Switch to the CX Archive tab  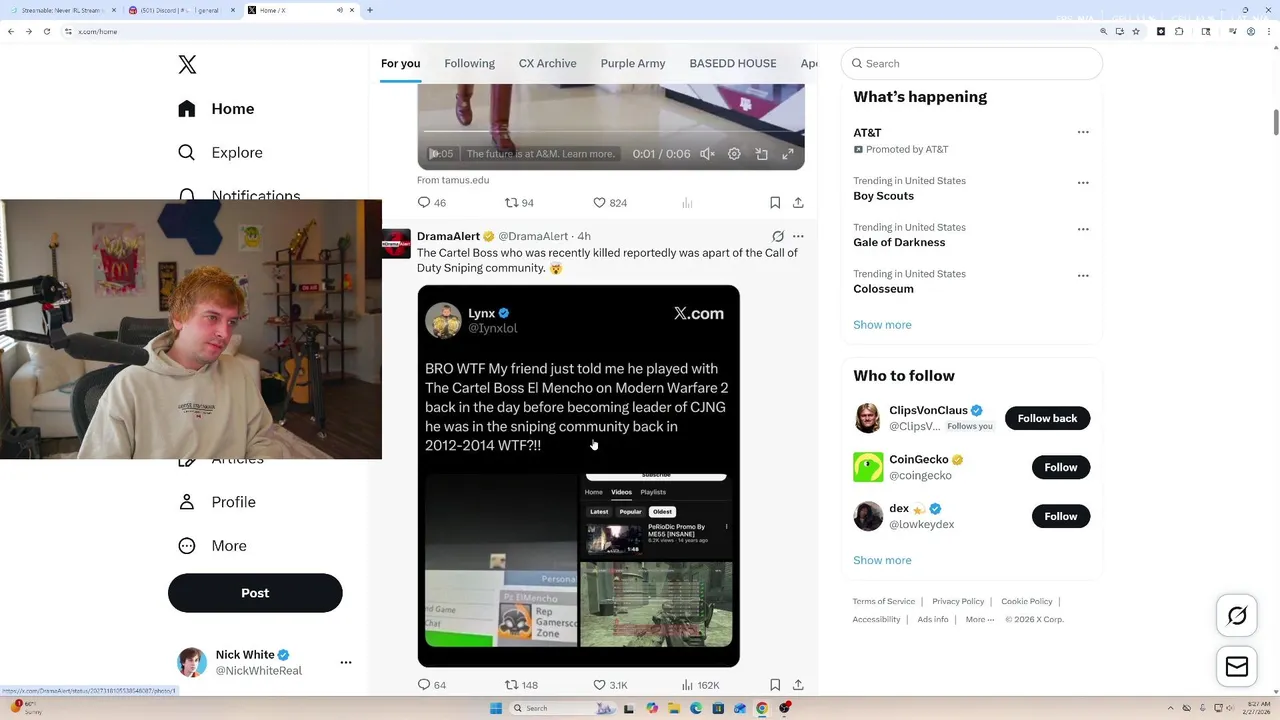(x=547, y=63)
